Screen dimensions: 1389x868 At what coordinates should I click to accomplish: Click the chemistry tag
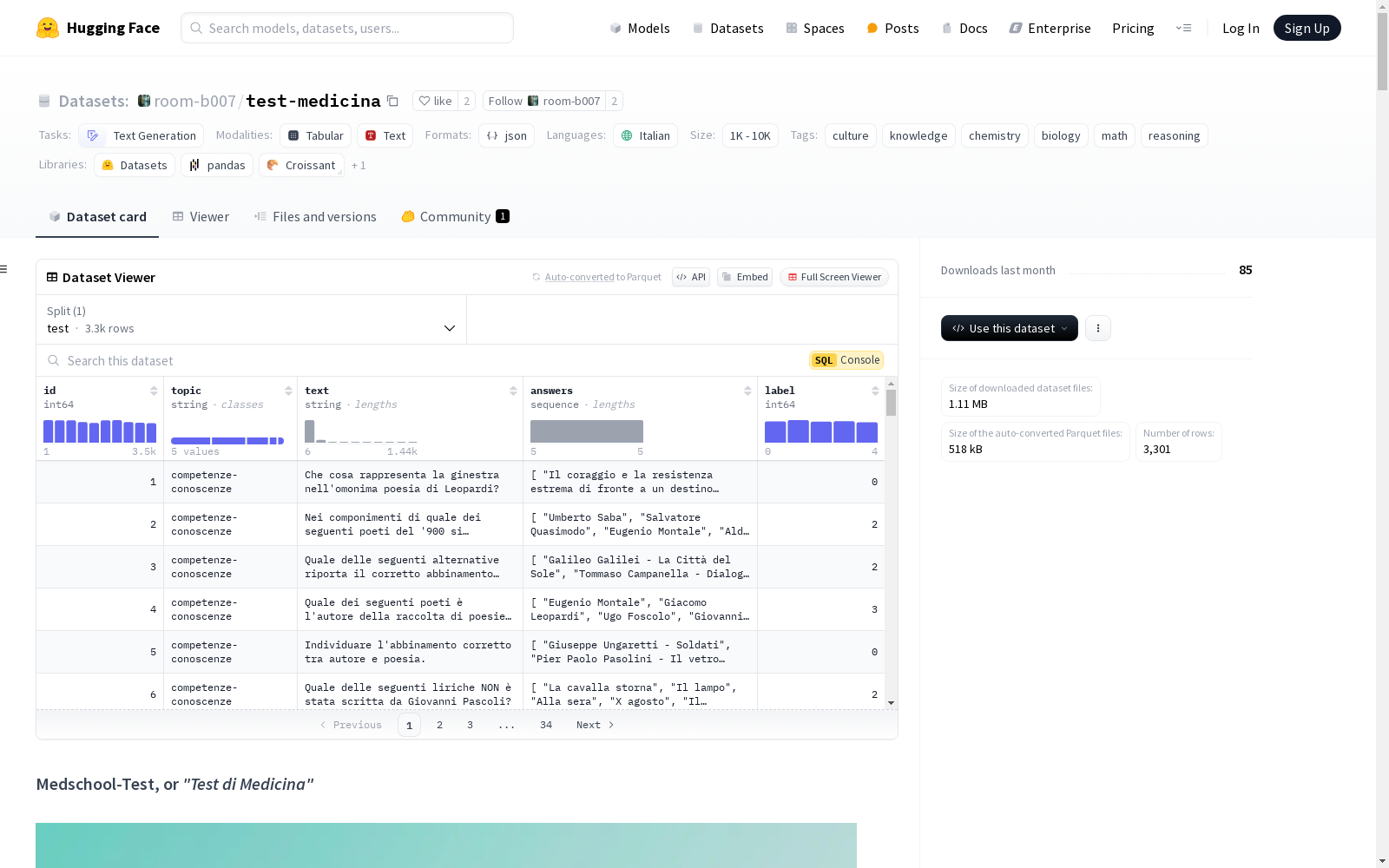(x=994, y=135)
